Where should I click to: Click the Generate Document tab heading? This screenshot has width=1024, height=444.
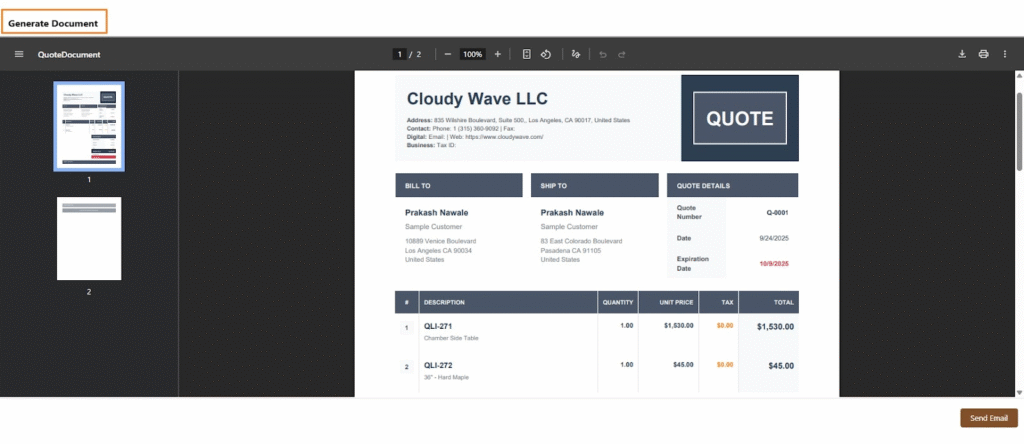coord(54,22)
